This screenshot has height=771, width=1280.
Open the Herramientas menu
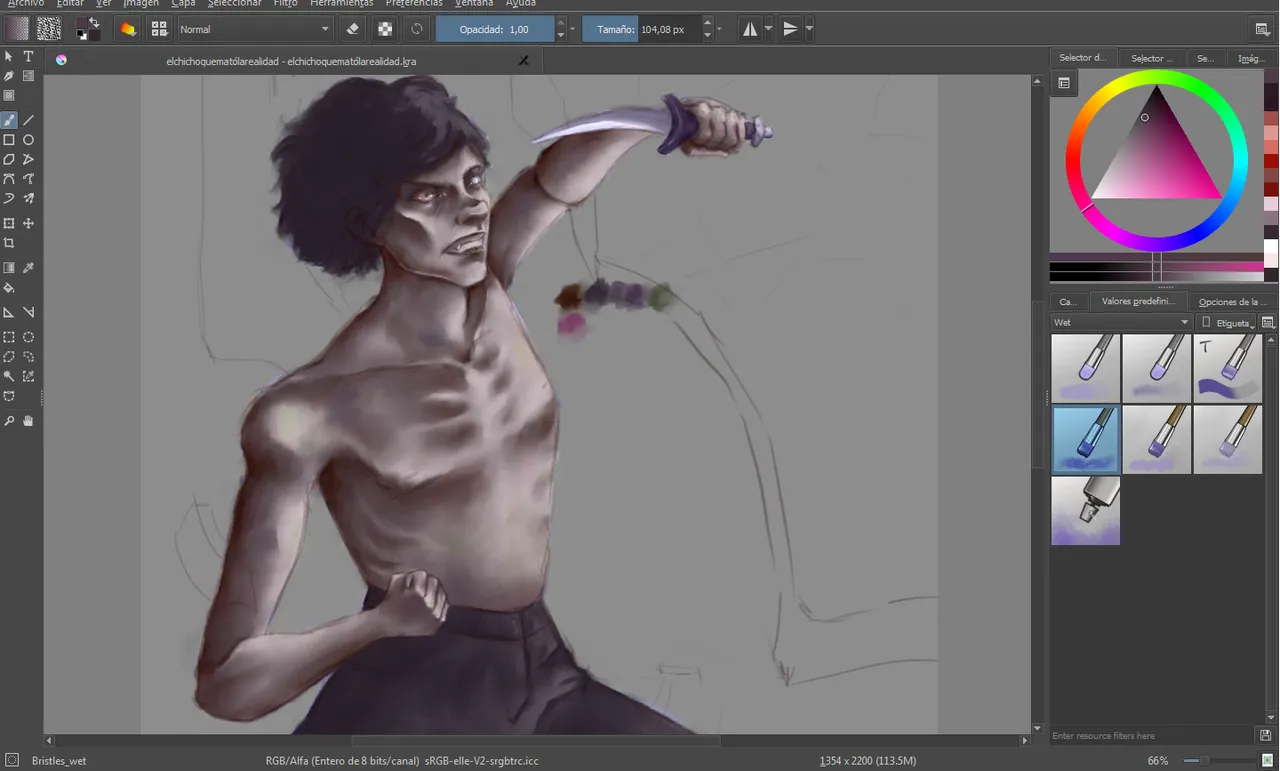341,3
